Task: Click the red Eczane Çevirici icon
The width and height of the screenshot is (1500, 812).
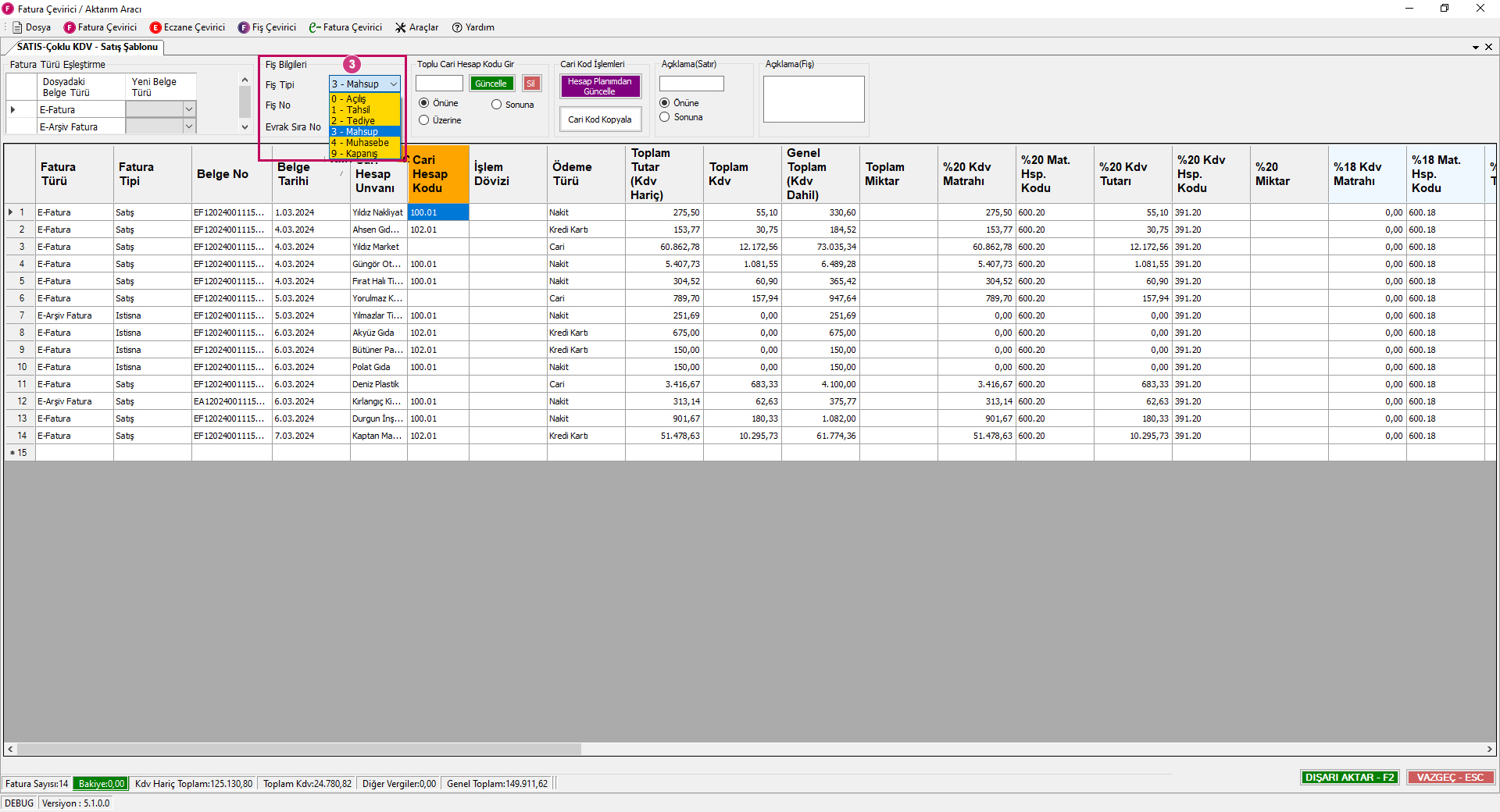Action: [x=155, y=27]
